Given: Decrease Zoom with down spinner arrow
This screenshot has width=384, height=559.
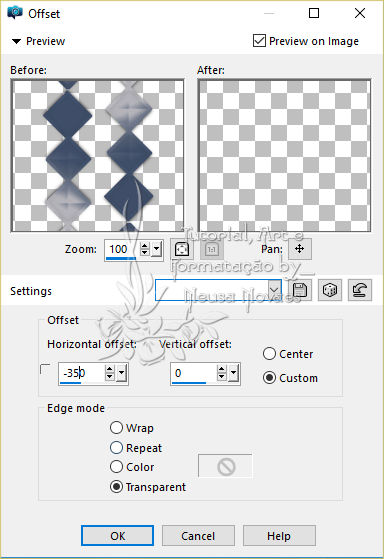Looking at the screenshot, I should click(144, 252).
